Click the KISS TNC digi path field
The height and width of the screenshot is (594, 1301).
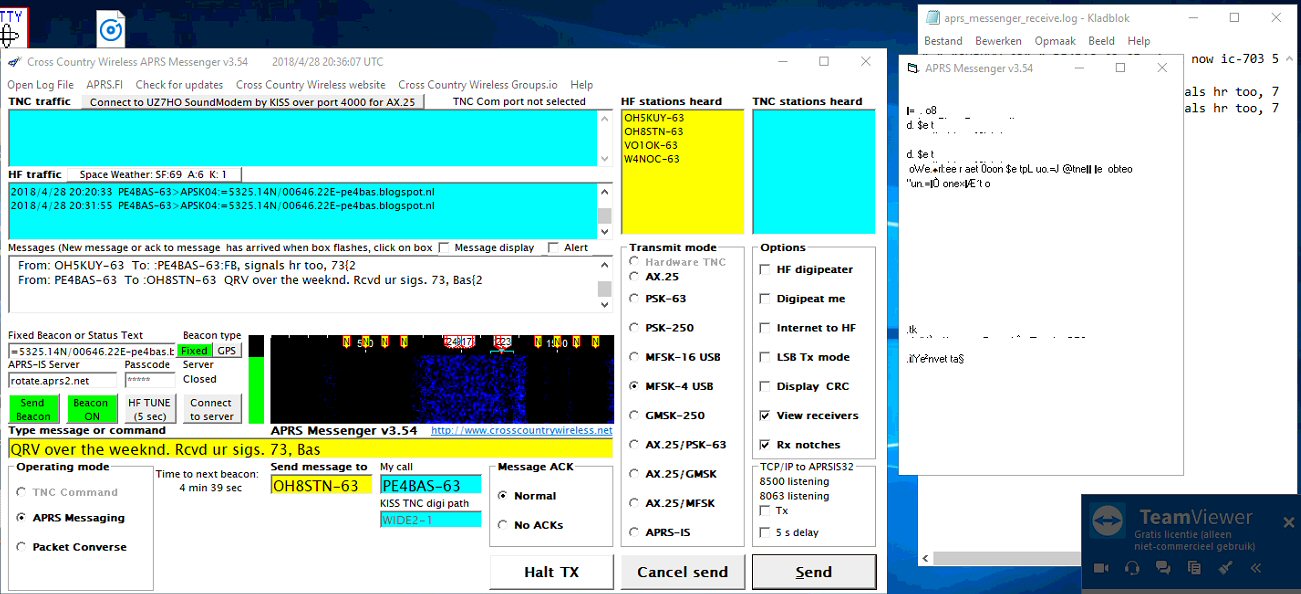click(x=430, y=520)
